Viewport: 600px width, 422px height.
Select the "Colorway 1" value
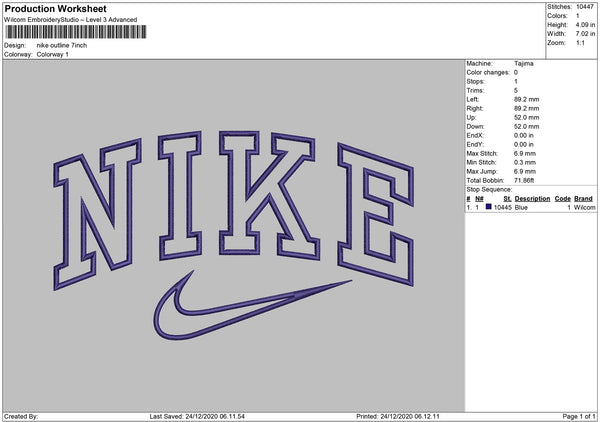coord(52,54)
